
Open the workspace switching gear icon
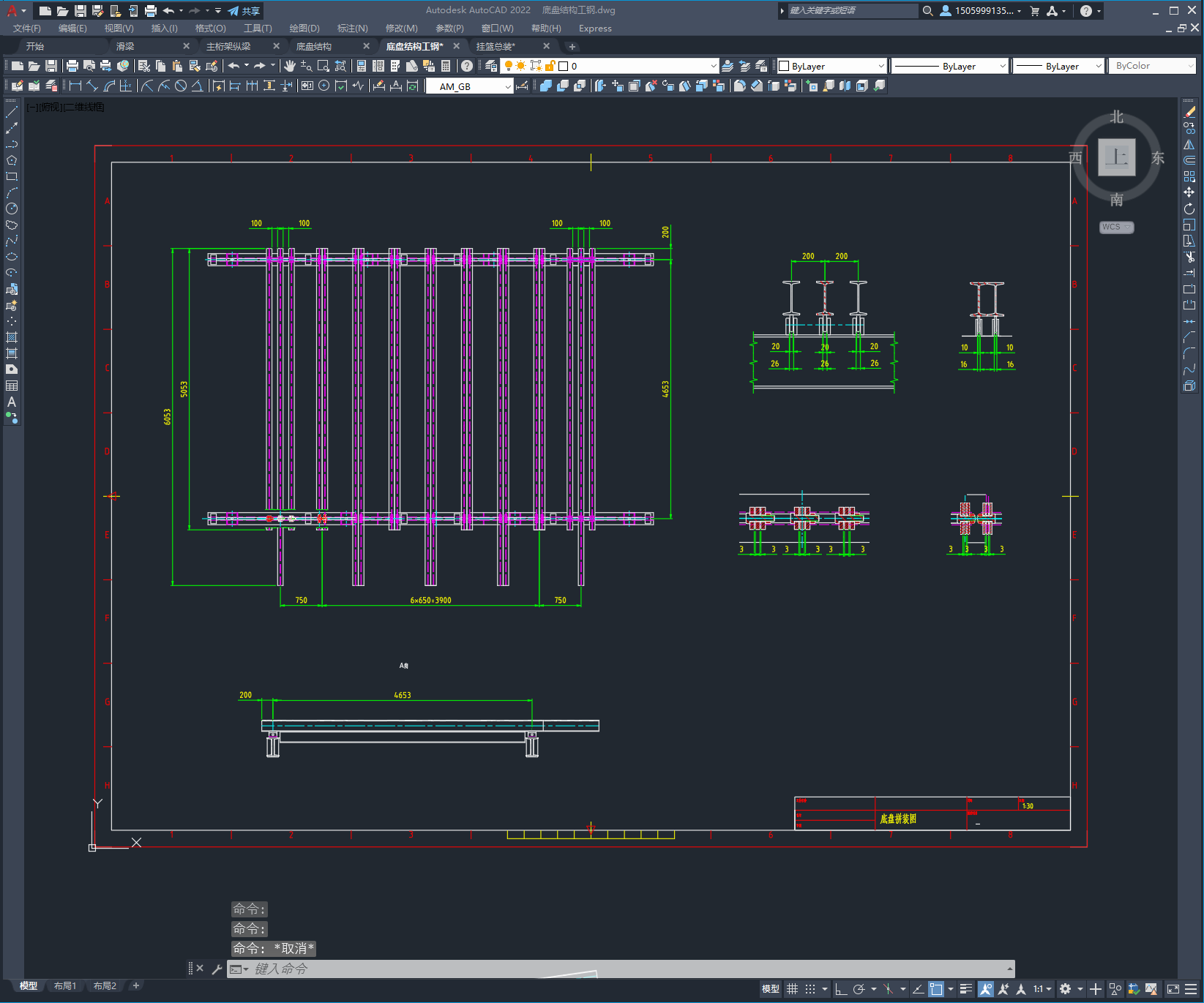[1066, 989]
